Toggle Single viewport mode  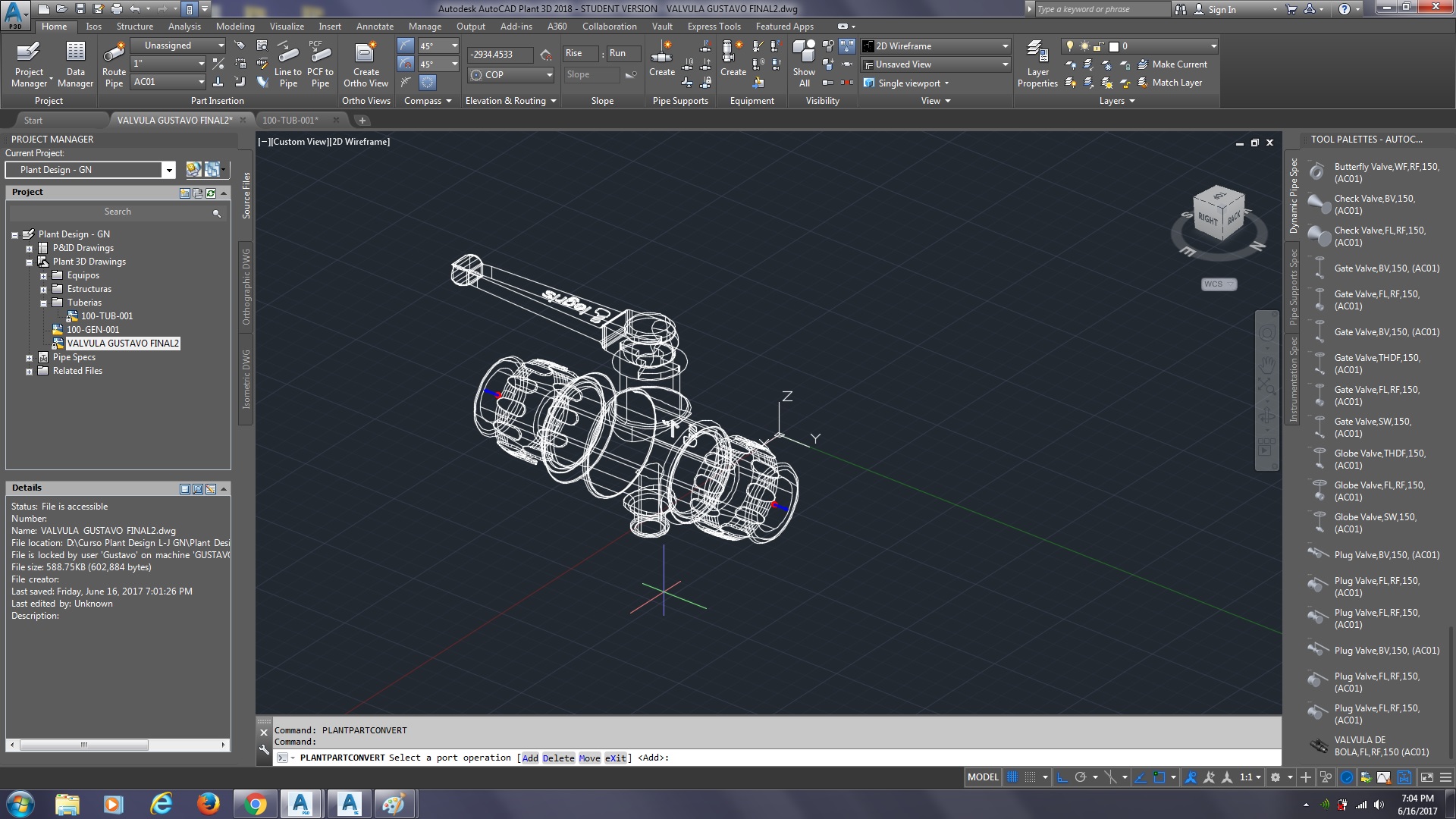(907, 83)
